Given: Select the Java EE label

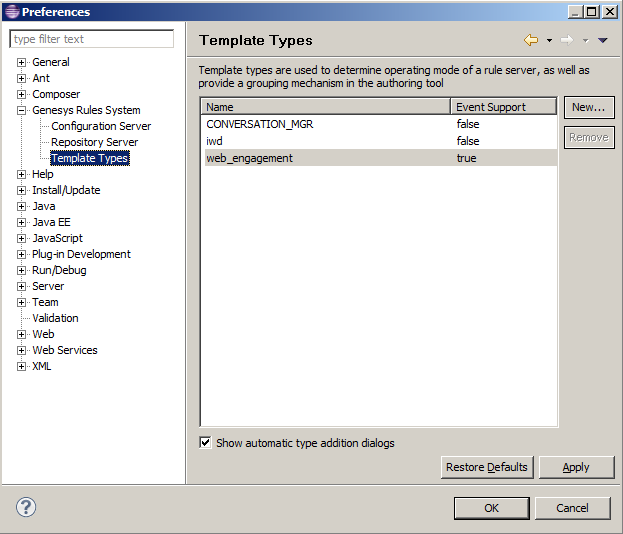Looking at the screenshot, I should 51,222.
